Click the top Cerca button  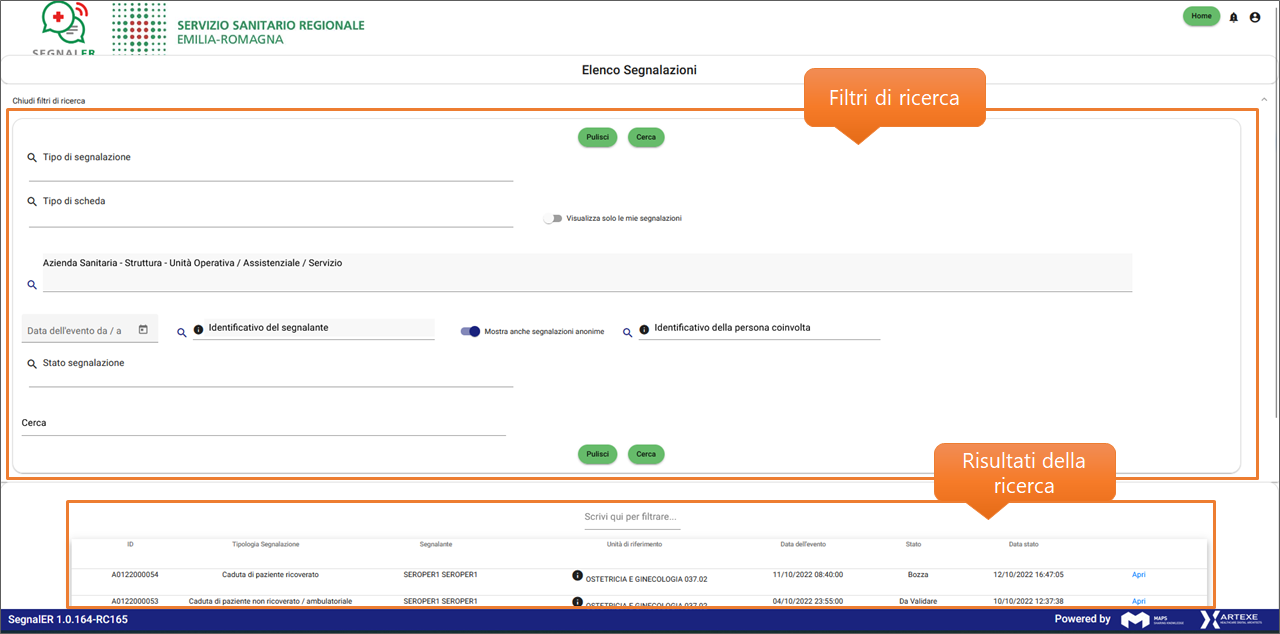646,137
